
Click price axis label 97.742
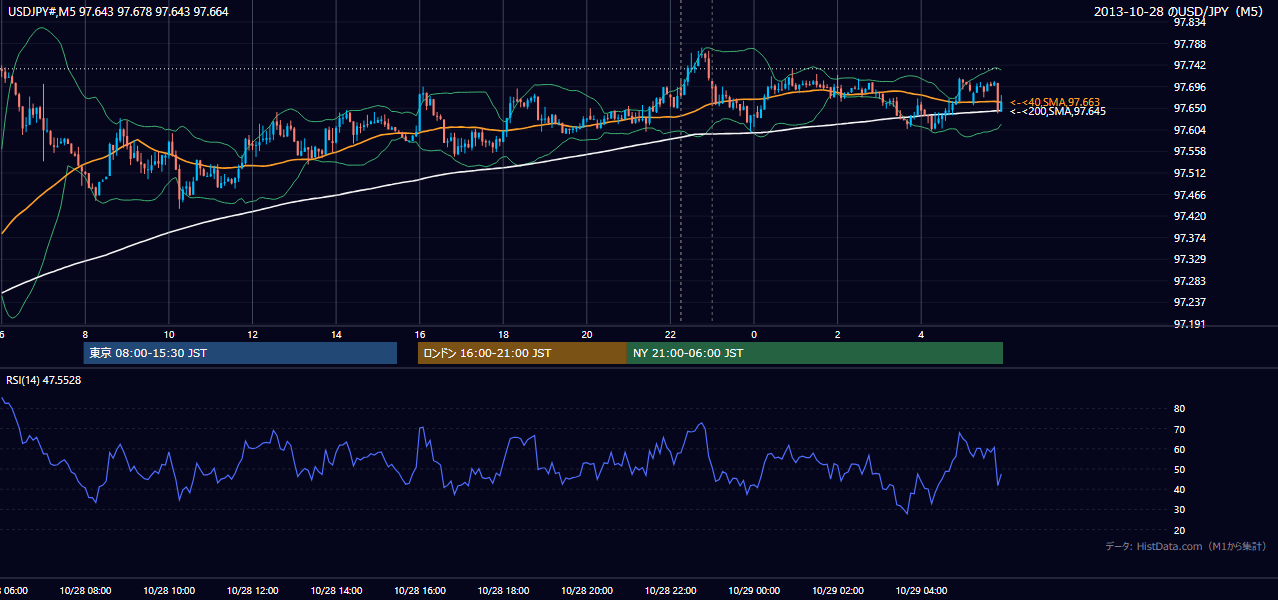[1190, 65]
